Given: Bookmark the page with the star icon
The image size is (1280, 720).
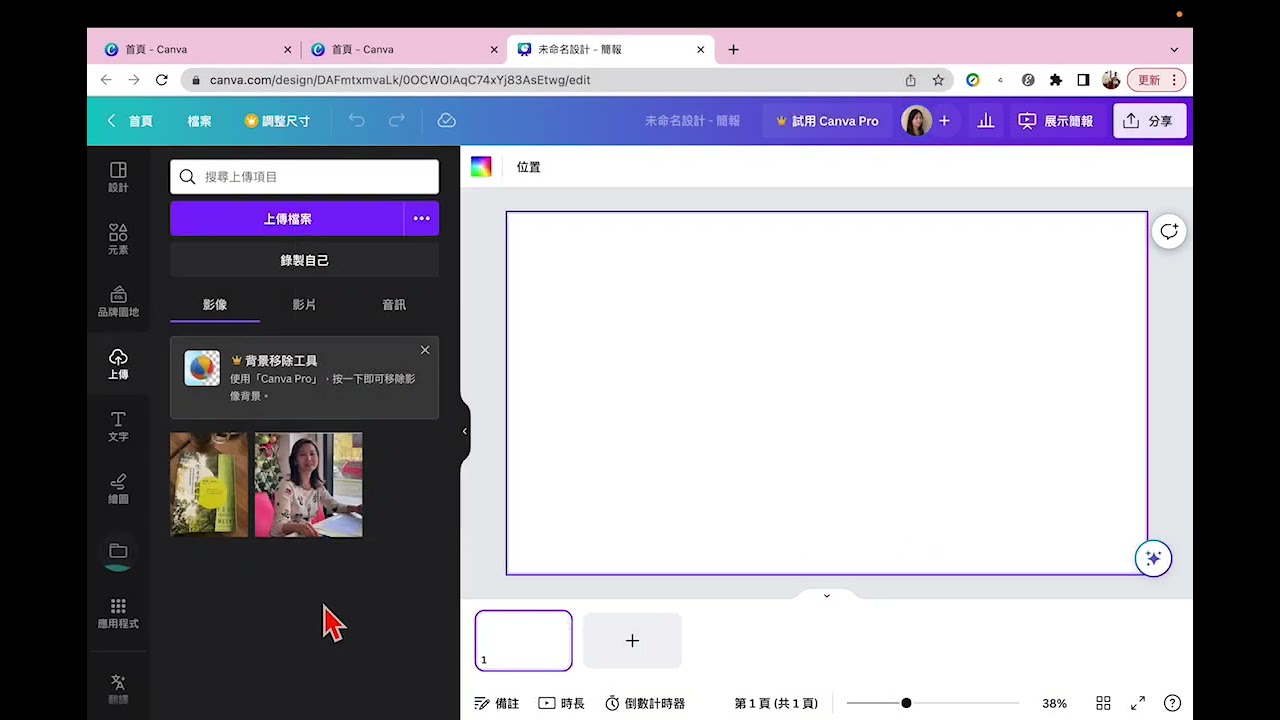Looking at the screenshot, I should (x=938, y=80).
